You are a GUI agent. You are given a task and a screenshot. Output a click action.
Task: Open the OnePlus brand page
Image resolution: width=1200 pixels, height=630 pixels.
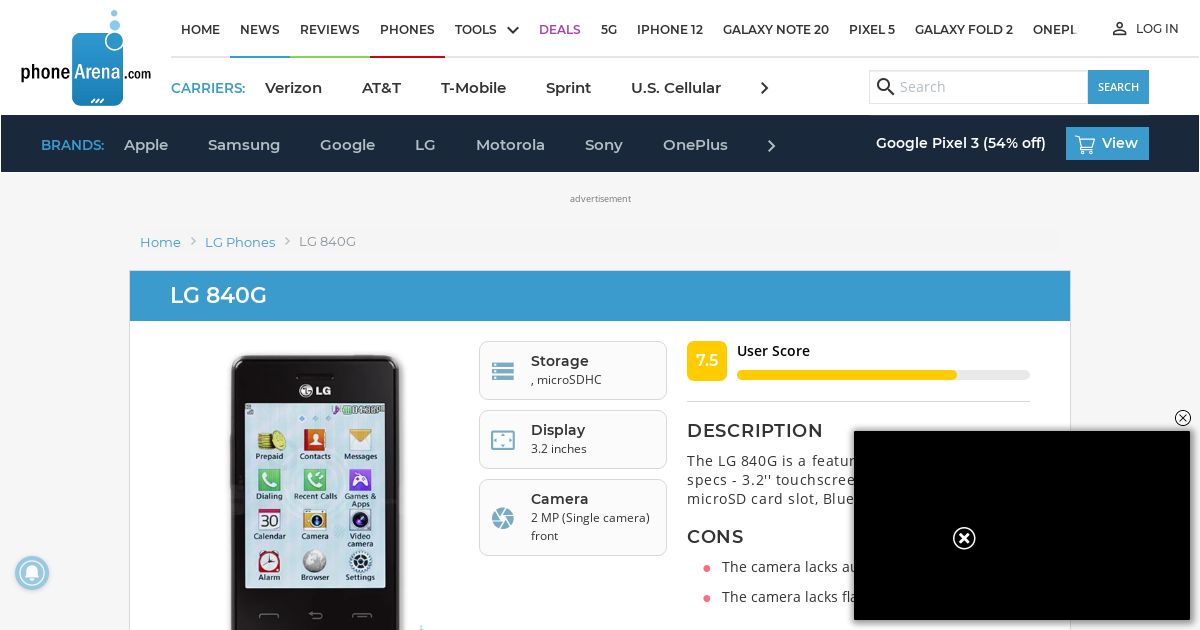695,145
